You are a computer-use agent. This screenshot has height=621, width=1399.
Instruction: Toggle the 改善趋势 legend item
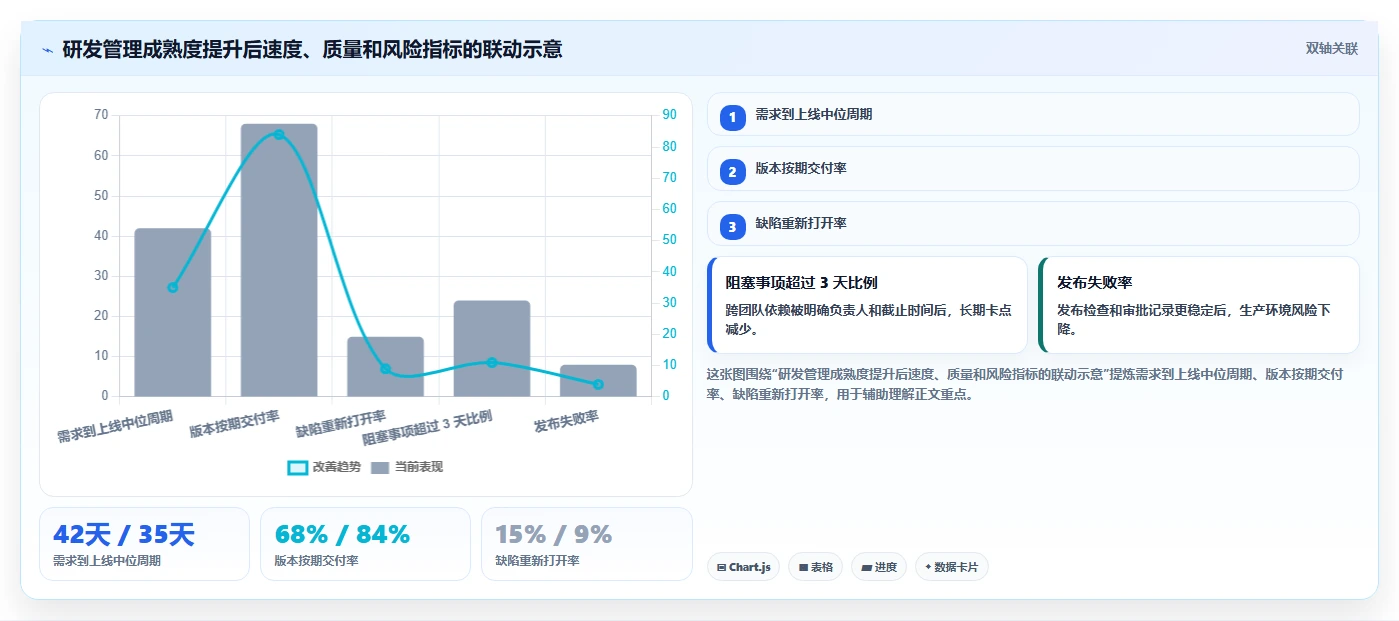click(x=324, y=467)
